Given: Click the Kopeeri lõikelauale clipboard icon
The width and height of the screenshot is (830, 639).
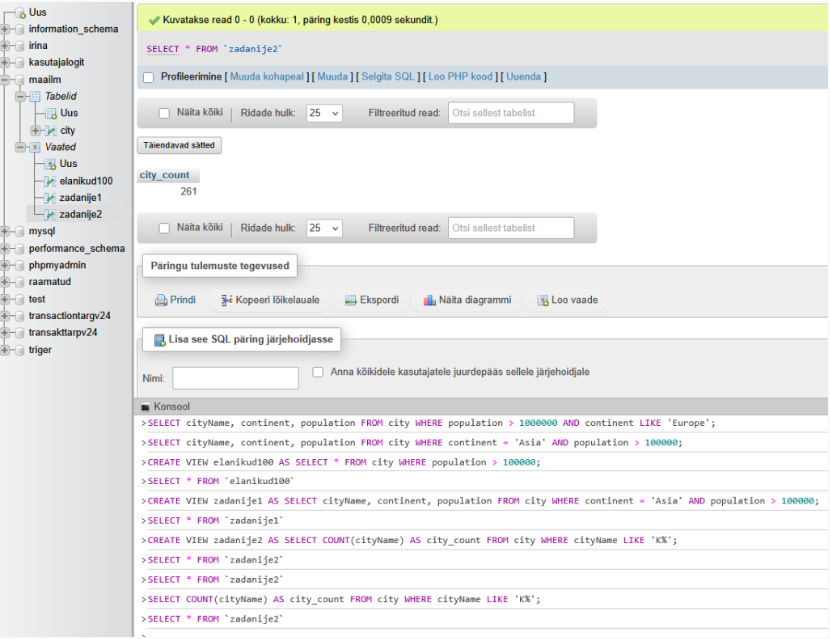Looking at the screenshot, I should tap(227, 300).
